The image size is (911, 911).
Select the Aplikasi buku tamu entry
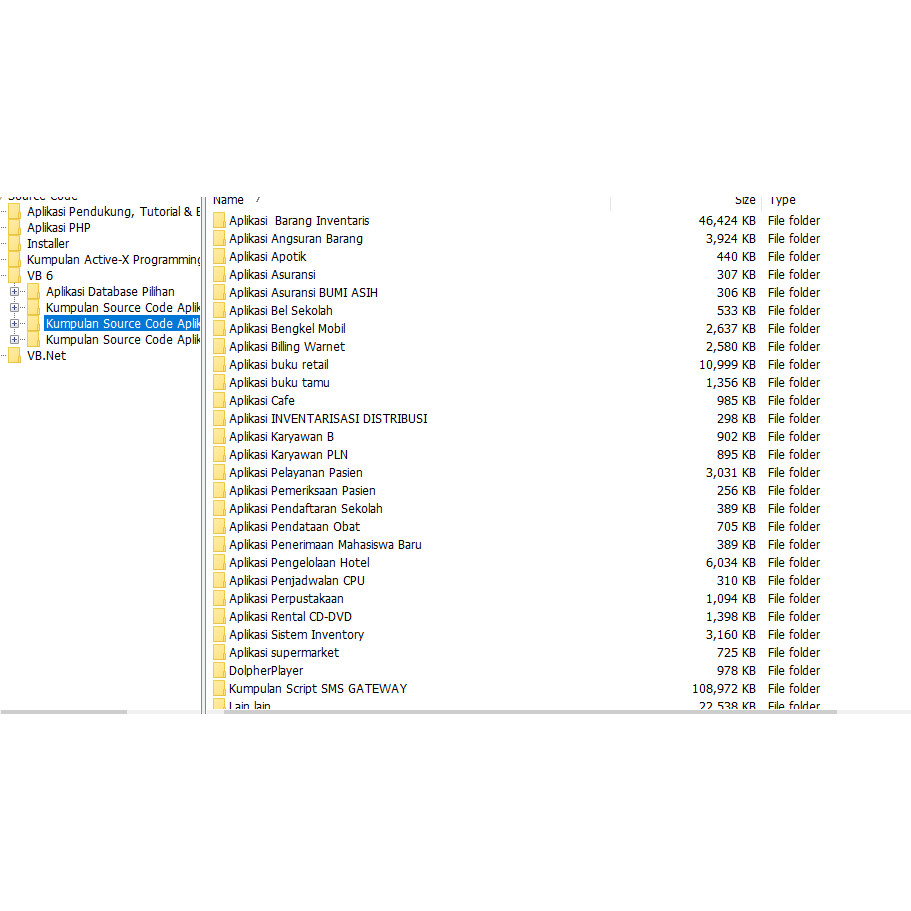(x=279, y=382)
